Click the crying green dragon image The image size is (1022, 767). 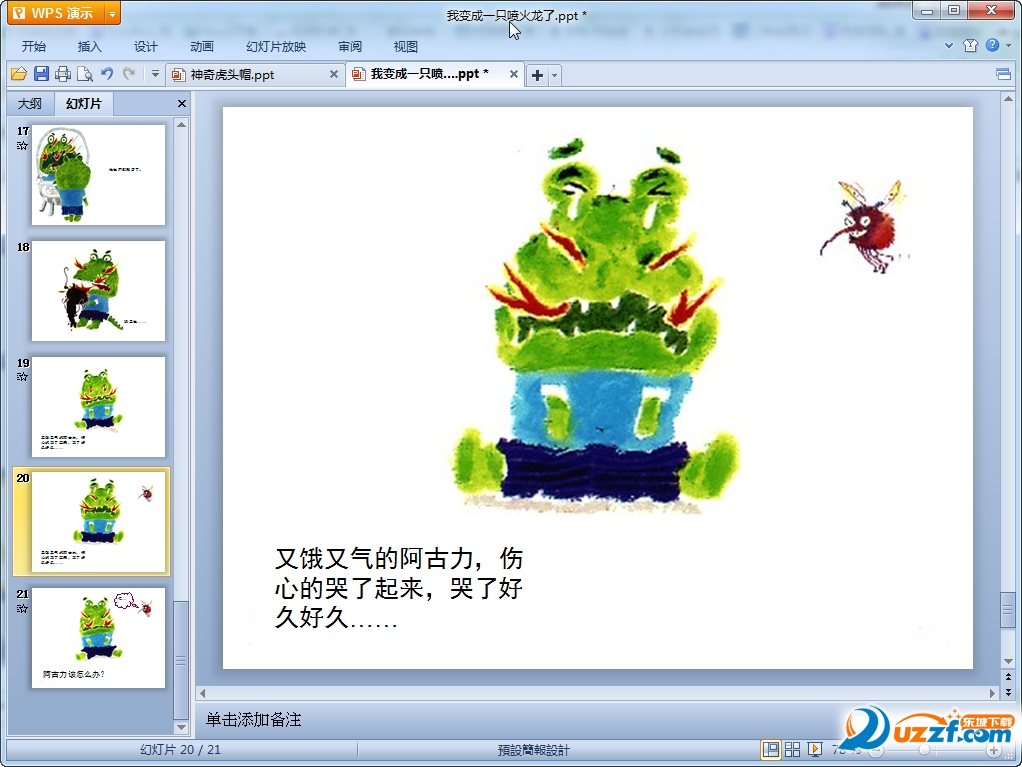pyautogui.click(x=598, y=324)
